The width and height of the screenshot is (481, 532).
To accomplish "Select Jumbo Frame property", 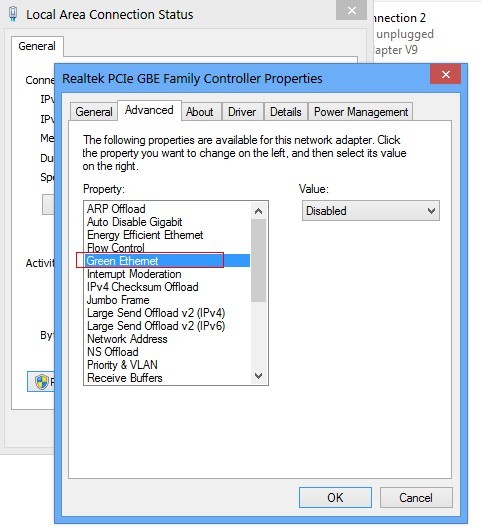I will click(x=167, y=300).
